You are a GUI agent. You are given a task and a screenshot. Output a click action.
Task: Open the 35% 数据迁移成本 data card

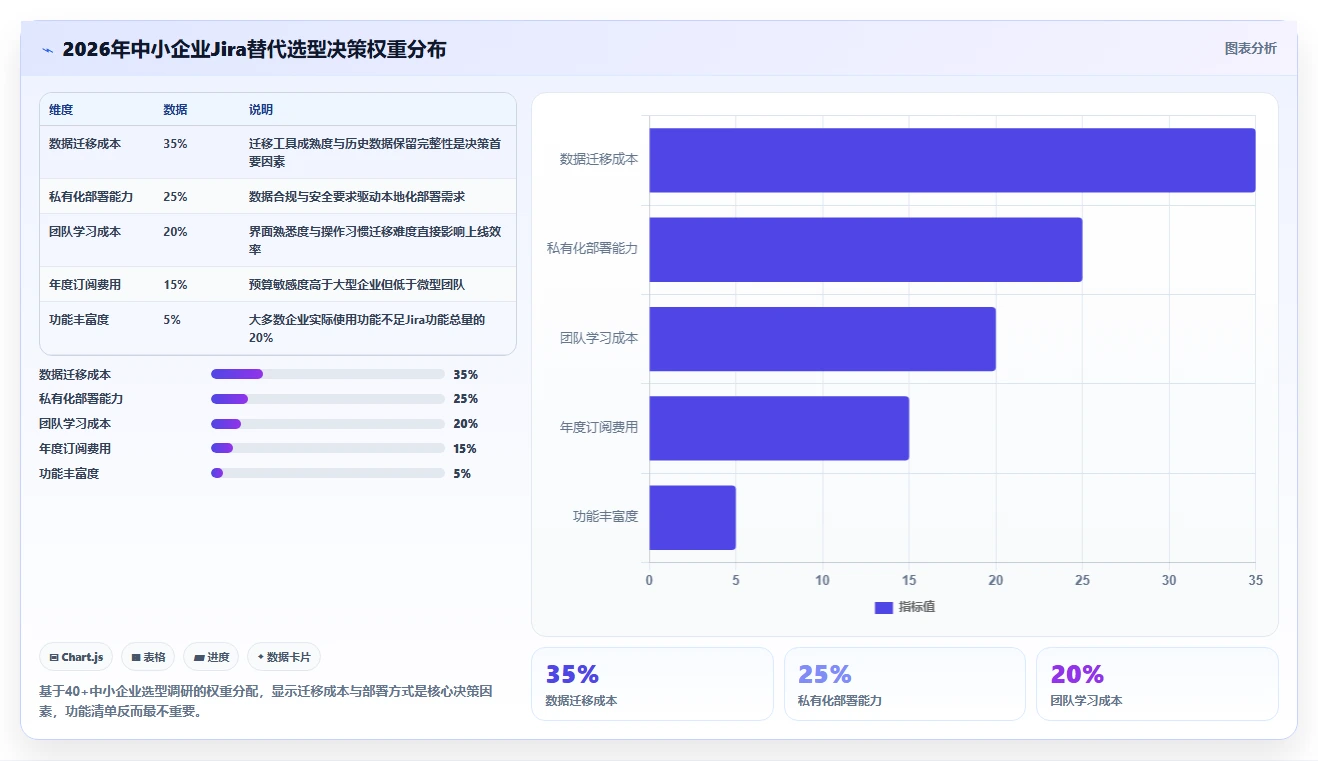click(x=652, y=684)
